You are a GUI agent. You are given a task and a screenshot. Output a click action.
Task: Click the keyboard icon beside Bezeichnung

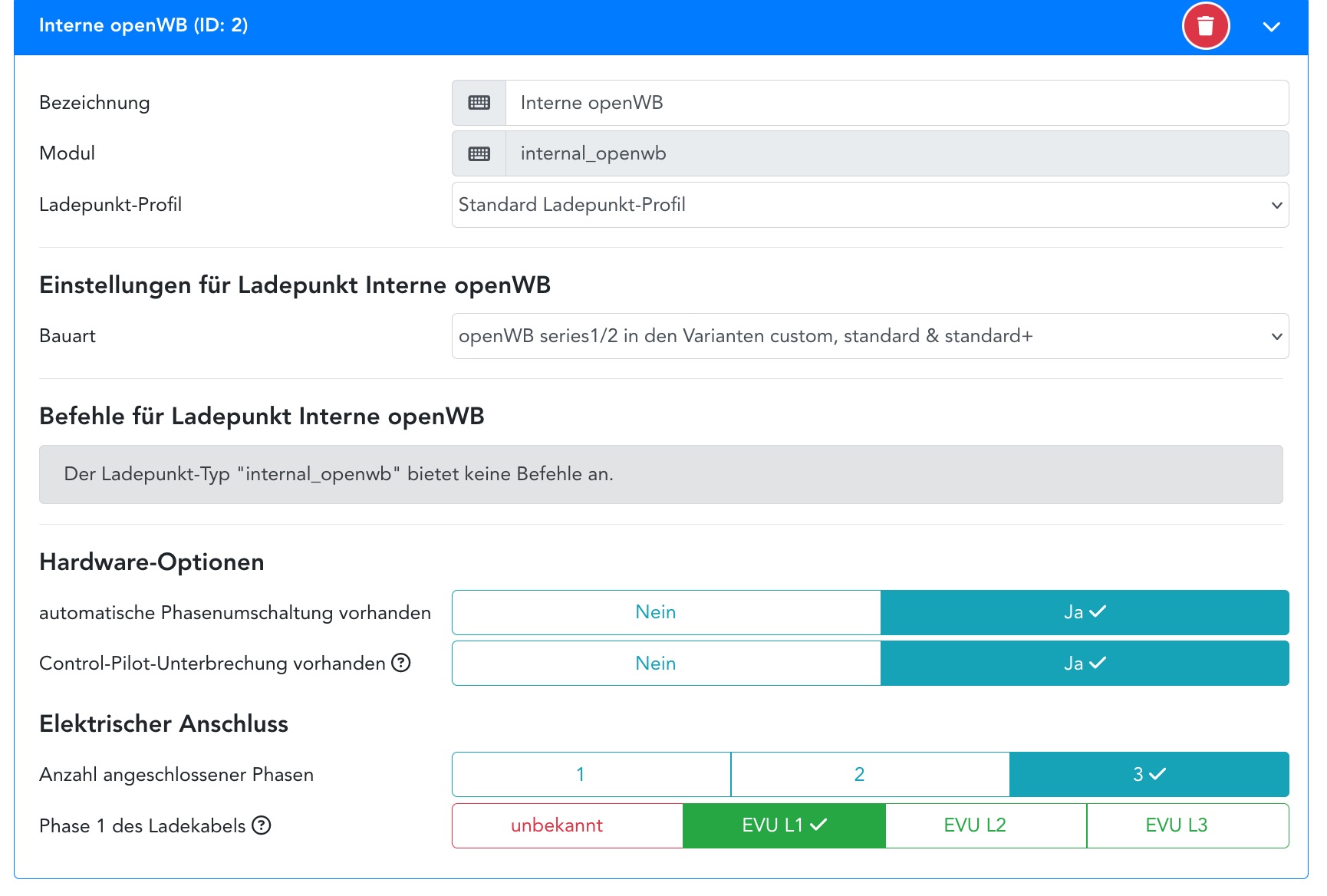[479, 103]
